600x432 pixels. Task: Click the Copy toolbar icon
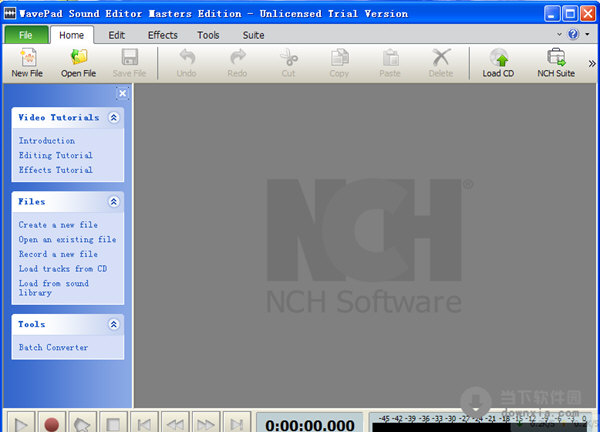(x=339, y=57)
